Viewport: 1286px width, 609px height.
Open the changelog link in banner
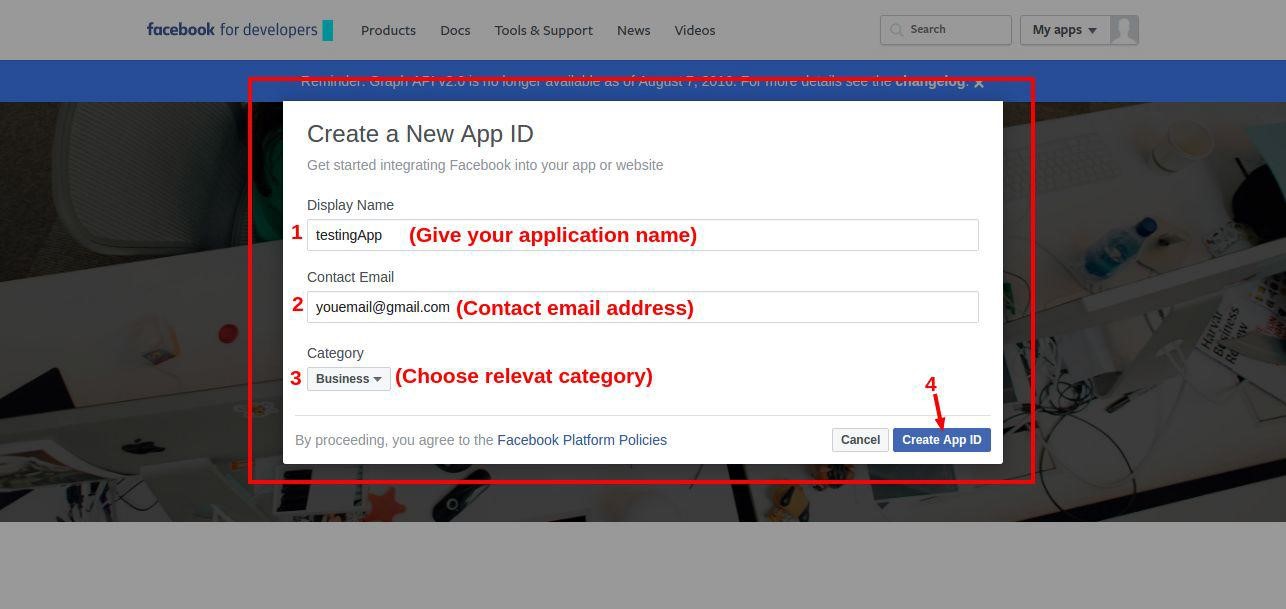pos(930,81)
